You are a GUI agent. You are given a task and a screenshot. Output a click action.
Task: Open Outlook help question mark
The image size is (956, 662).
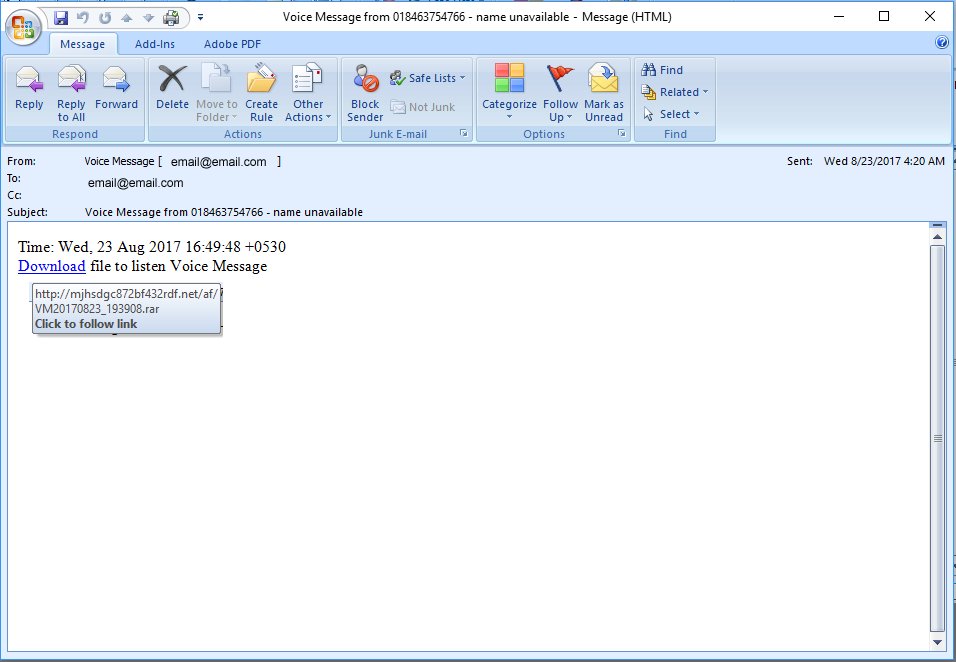coord(942,42)
